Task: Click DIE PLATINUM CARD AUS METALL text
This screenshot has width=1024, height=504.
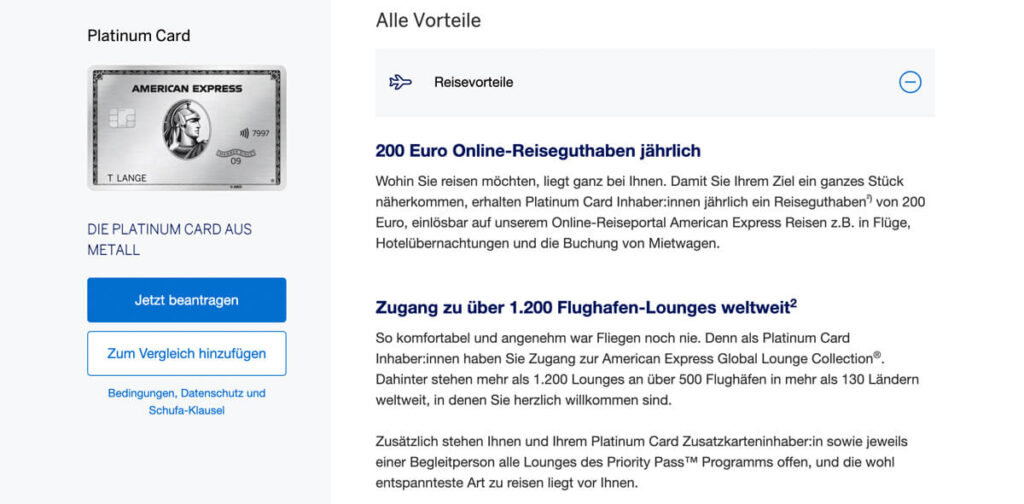Action: pyautogui.click(x=170, y=240)
